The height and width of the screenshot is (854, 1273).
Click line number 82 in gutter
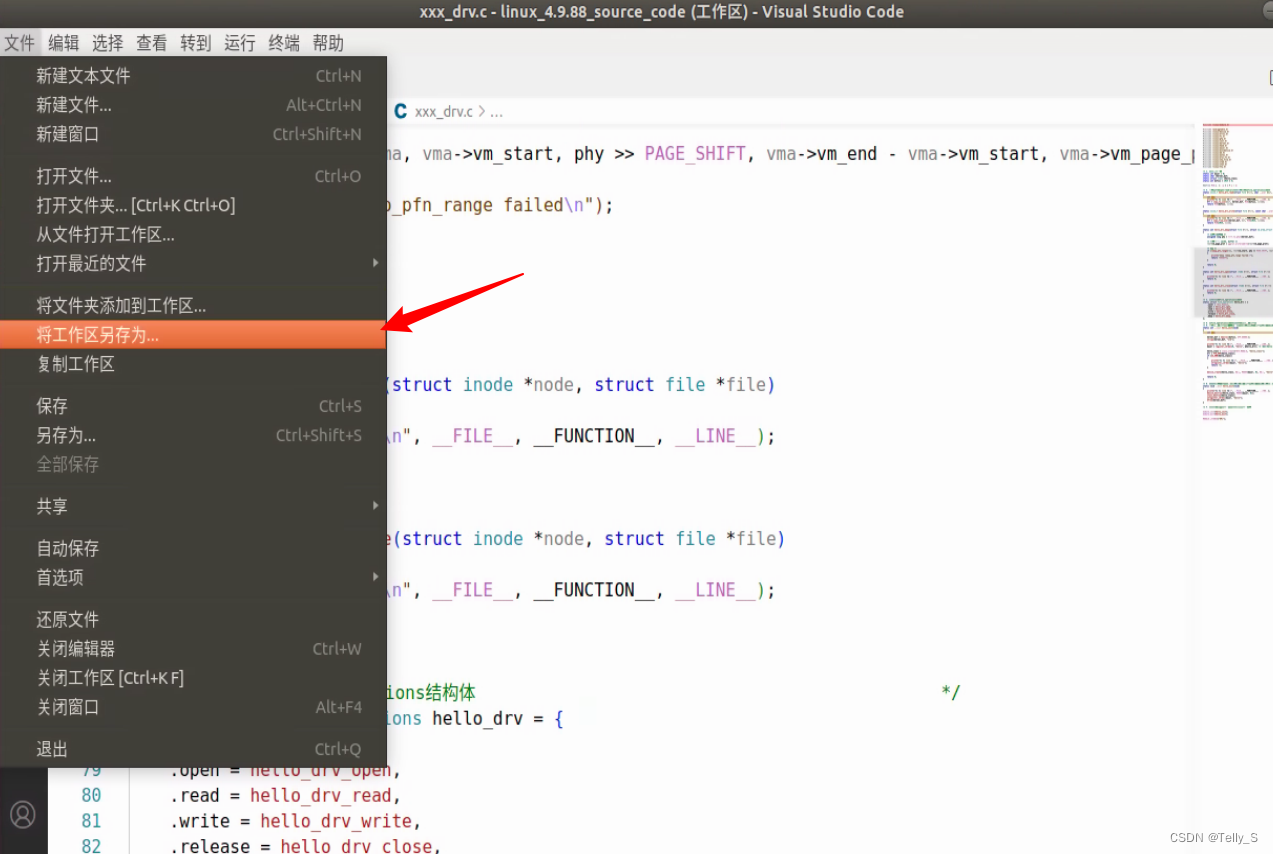[91, 846]
